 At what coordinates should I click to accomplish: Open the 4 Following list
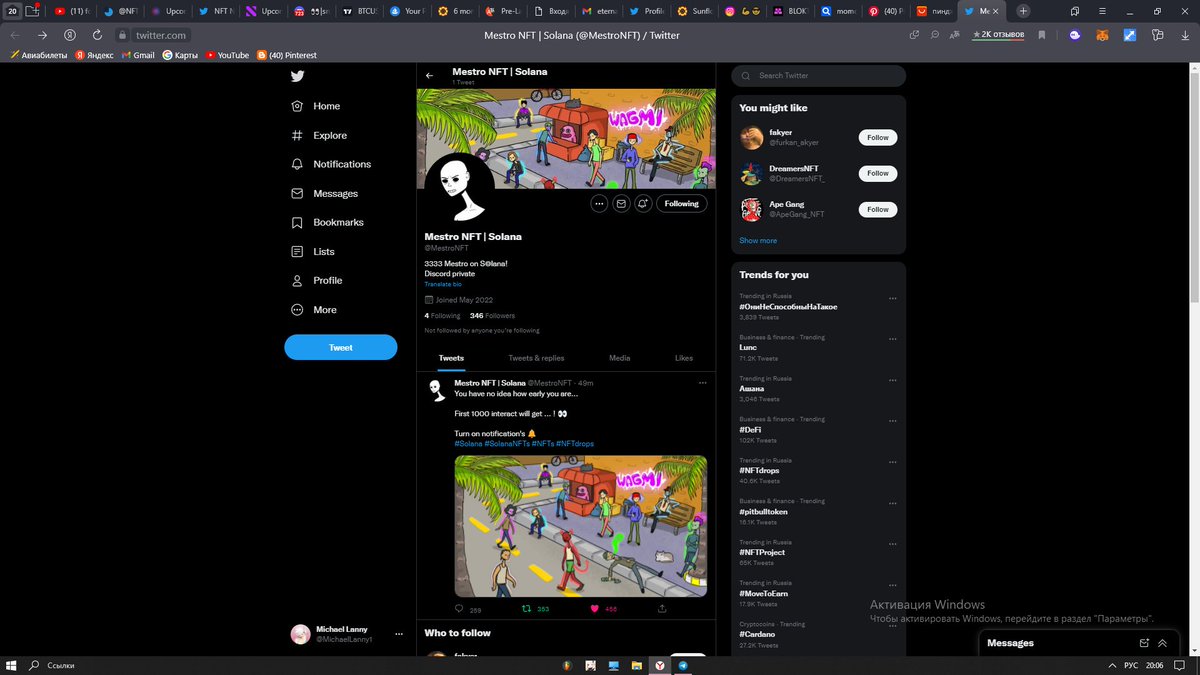pos(443,315)
